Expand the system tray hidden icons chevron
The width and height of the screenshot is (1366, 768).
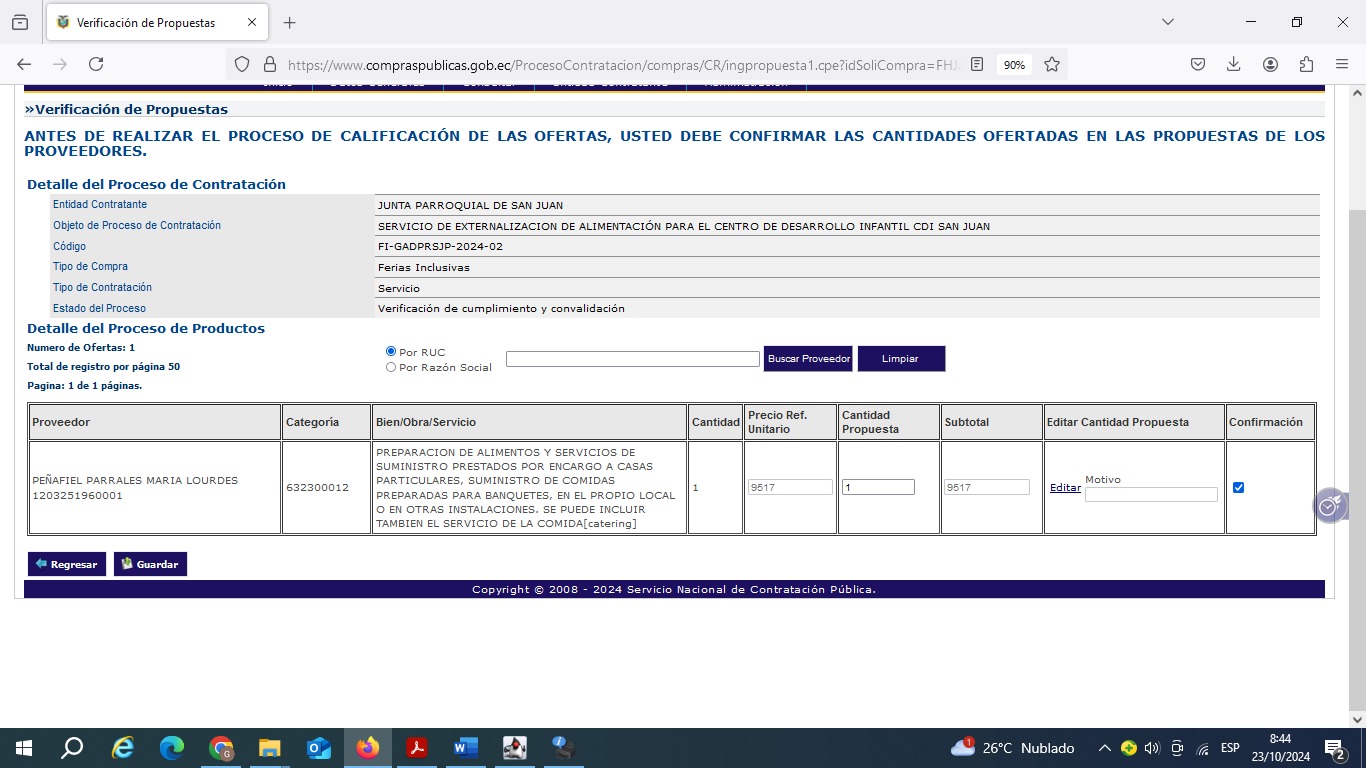pos(1104,748)
